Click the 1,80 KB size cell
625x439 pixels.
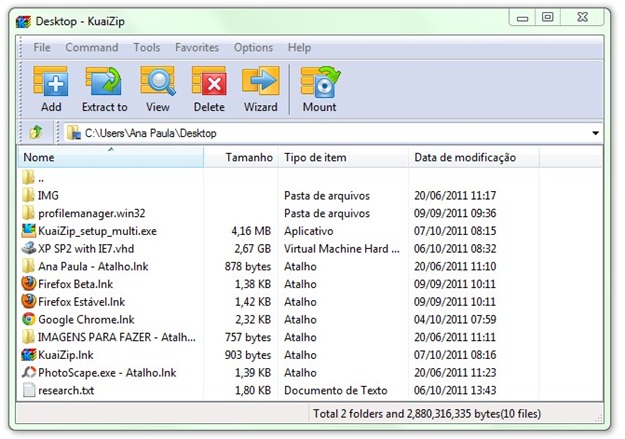coord(253,390)
